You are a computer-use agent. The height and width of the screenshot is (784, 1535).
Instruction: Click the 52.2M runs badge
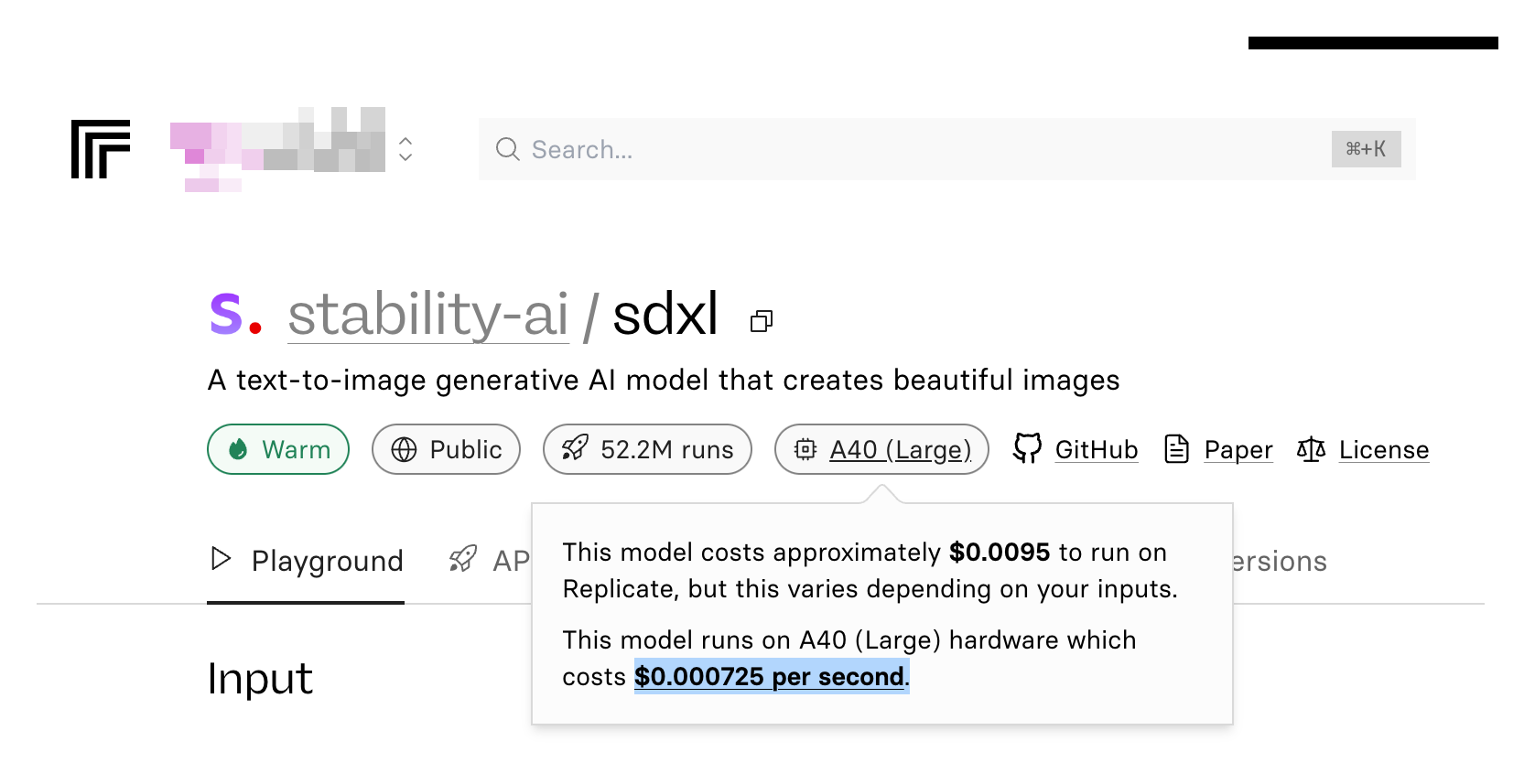tap(647, 449)
